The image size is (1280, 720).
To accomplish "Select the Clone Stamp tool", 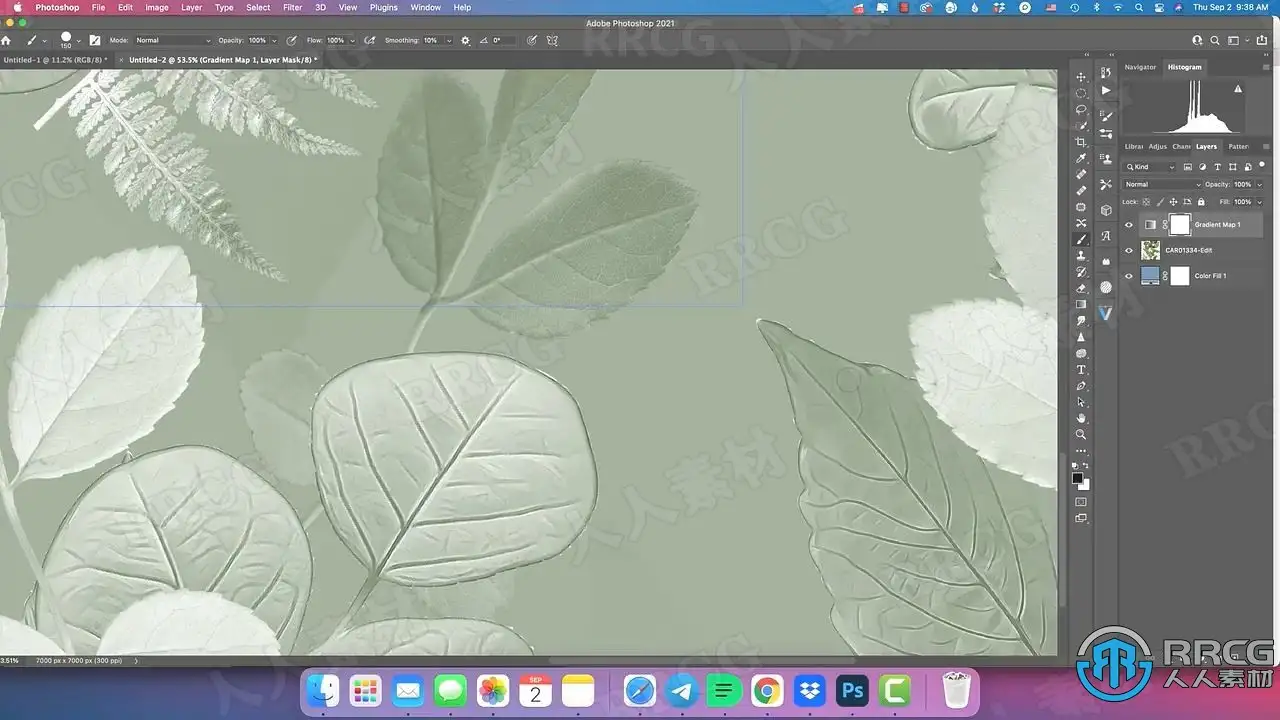I will (x=1081, y=256).
